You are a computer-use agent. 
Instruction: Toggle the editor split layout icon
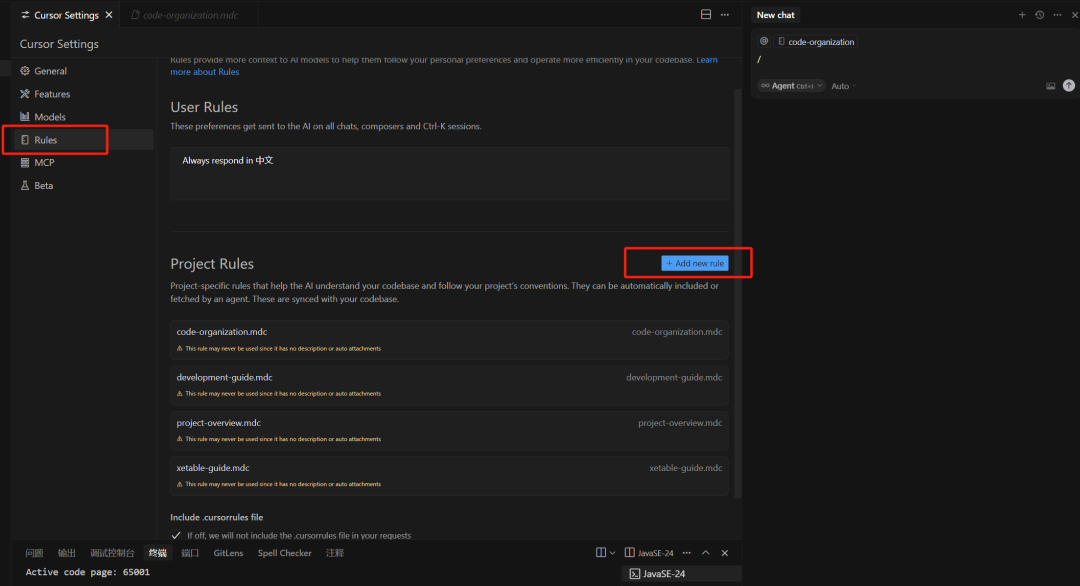706,14
